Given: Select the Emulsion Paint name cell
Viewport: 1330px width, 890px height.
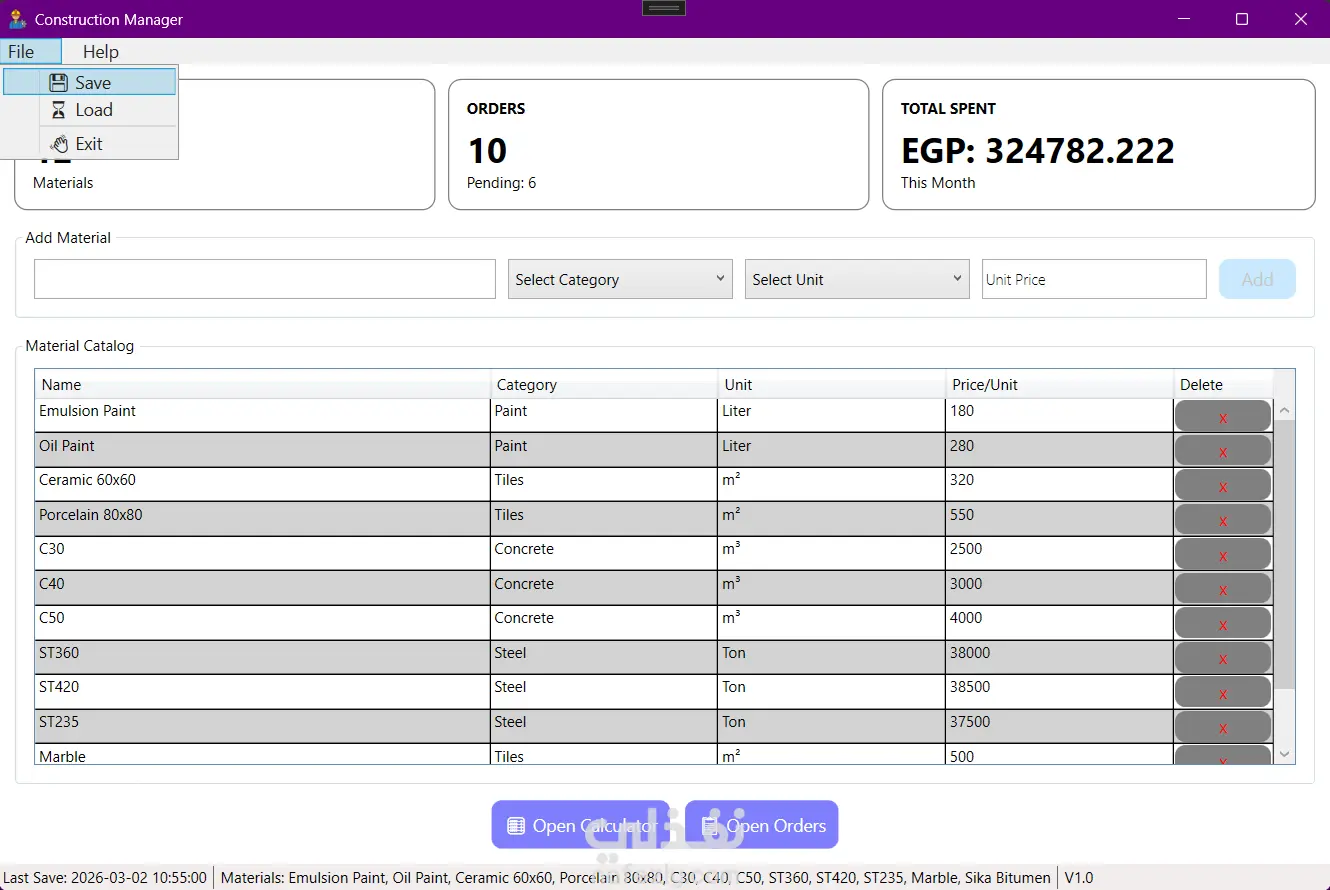Looking at the screenshot, I should click(263, 415).
